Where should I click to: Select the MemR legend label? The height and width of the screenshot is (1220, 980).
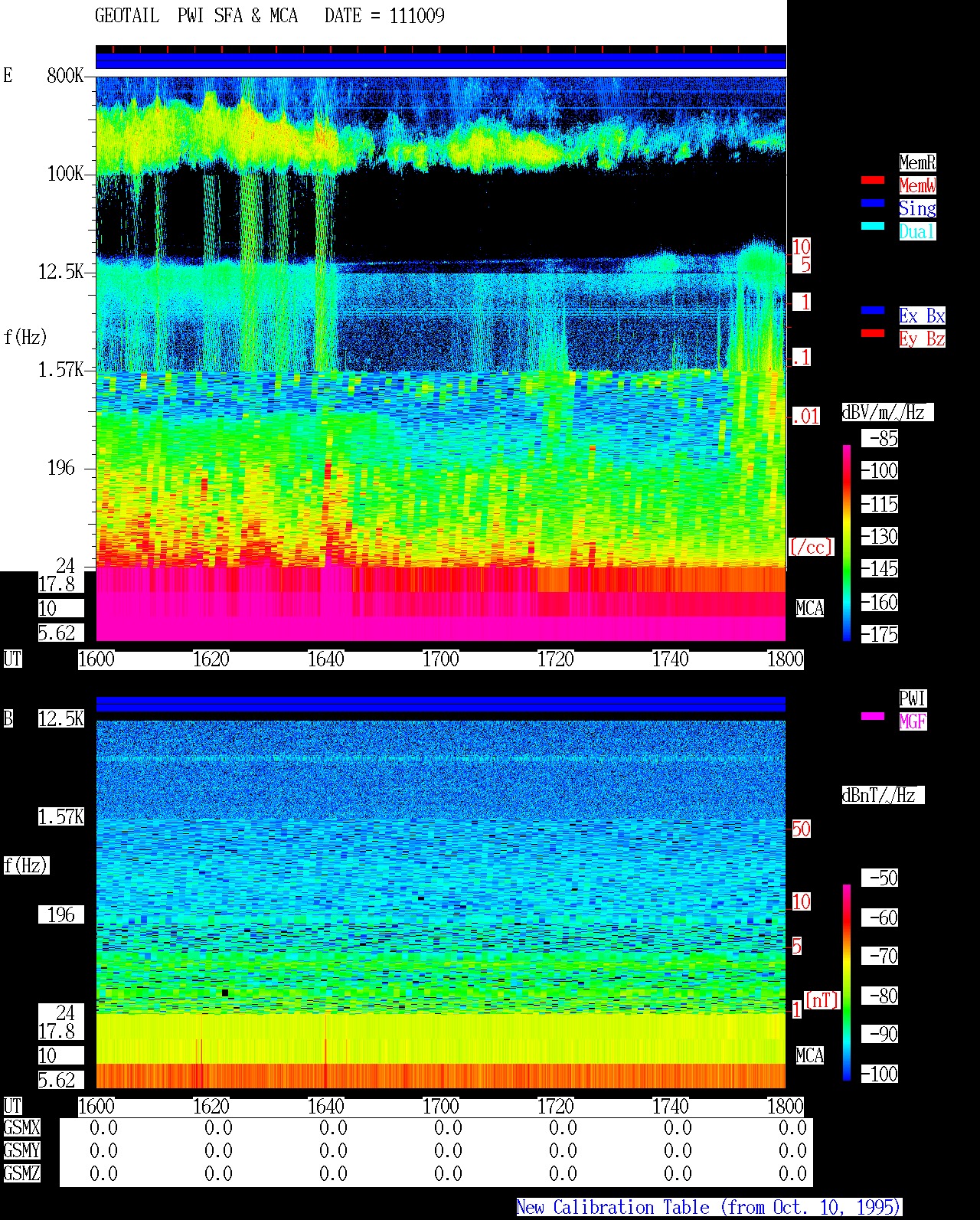click(917, 162)
